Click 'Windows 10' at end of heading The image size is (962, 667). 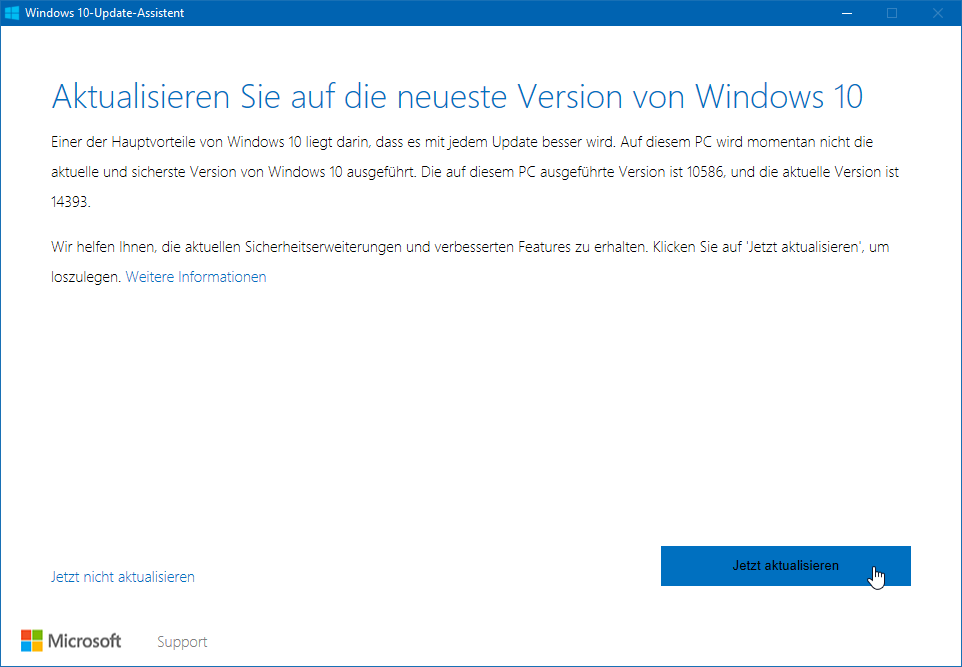pyautogui.click(x=778, y=97)
